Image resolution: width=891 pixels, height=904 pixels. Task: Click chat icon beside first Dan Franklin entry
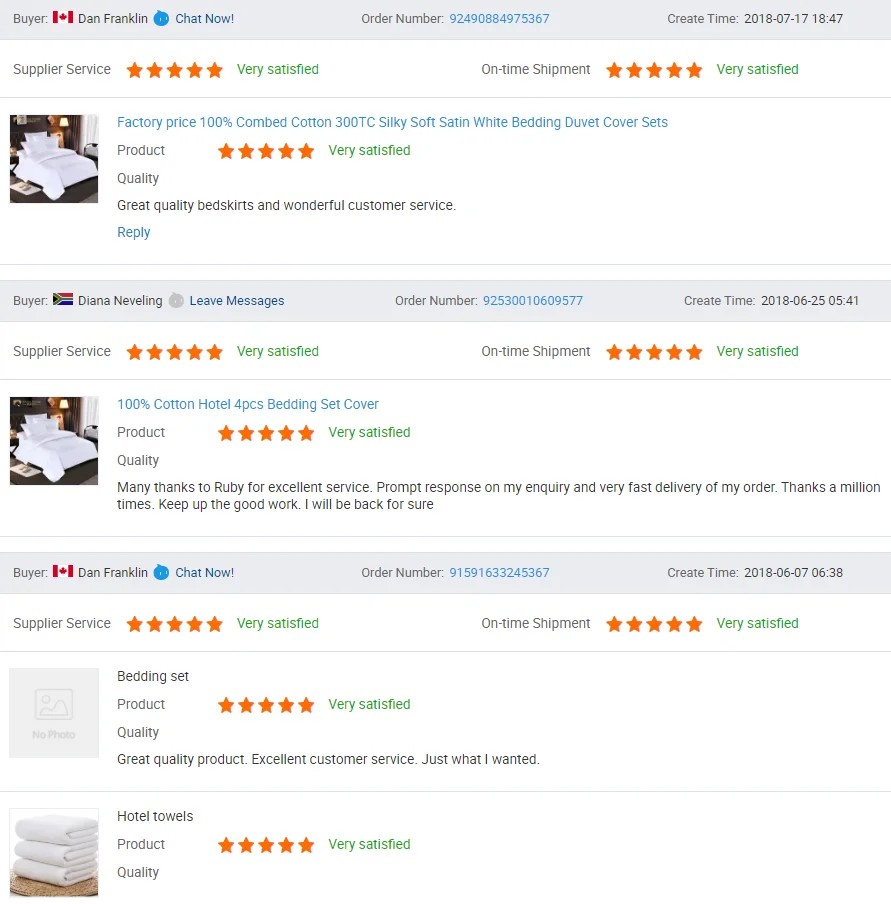(x=161, y=18)
